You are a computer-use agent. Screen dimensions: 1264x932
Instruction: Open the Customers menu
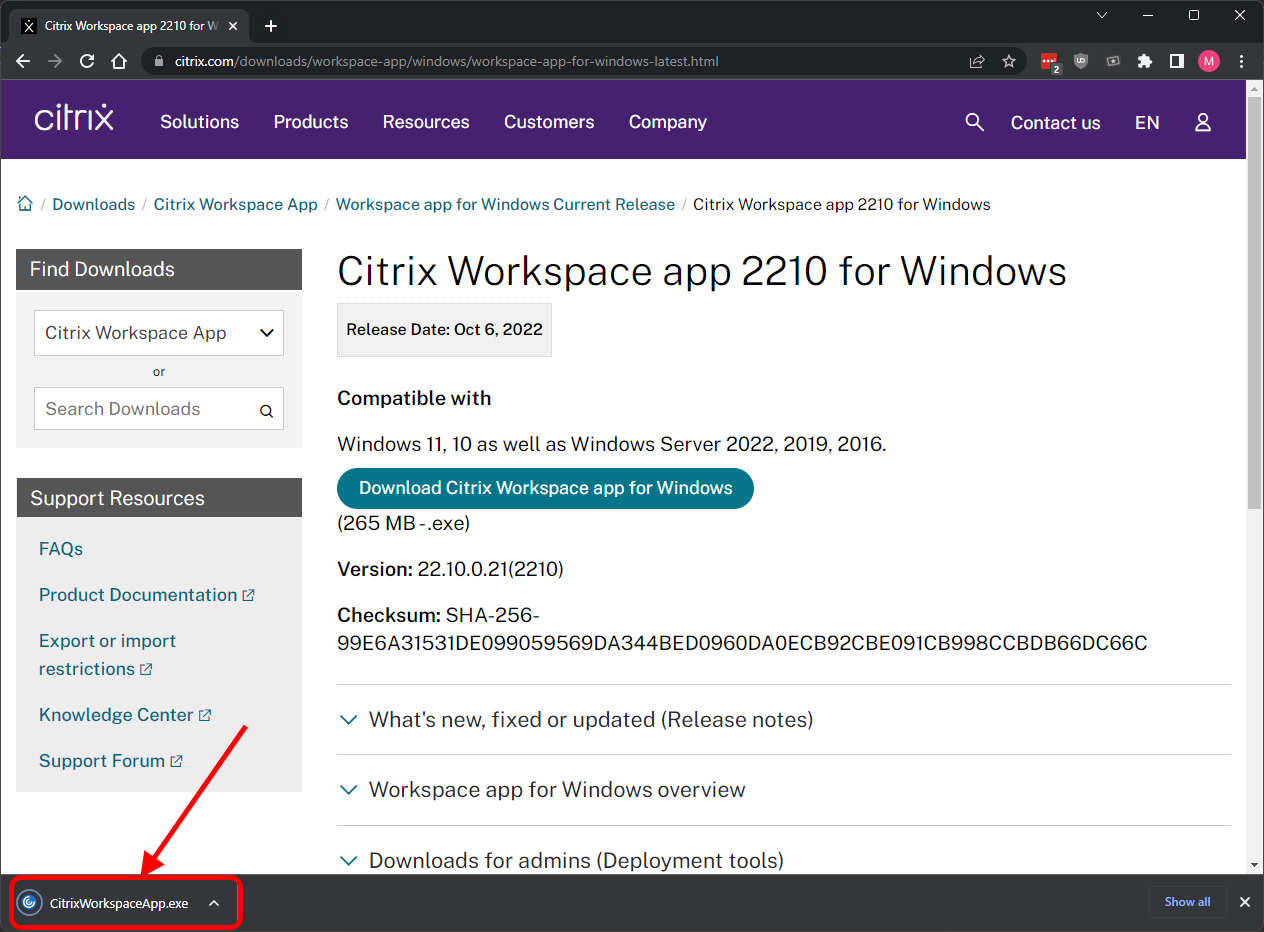(549, 122)
